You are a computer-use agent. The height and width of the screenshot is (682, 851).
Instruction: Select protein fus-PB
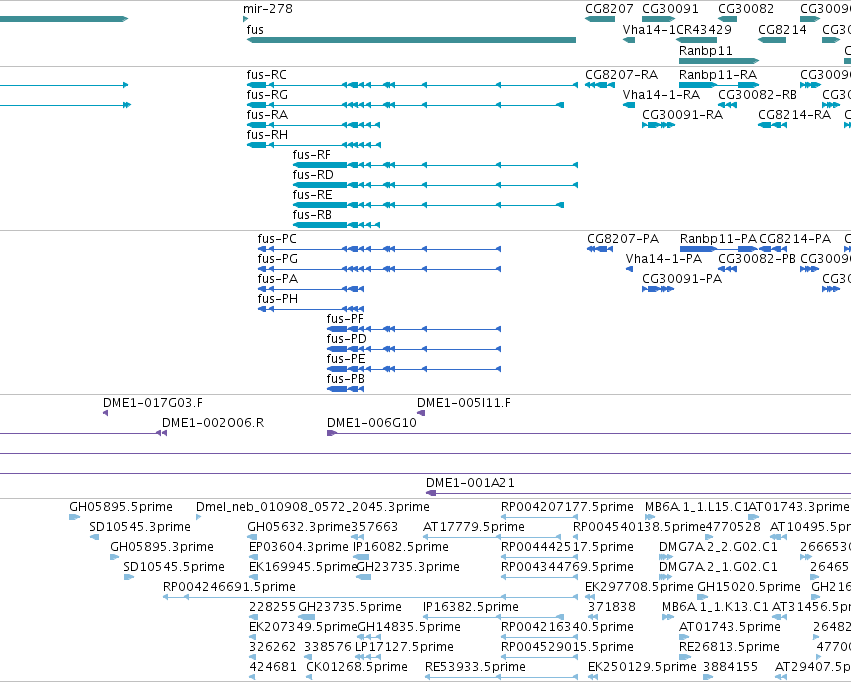click(345, 389)
